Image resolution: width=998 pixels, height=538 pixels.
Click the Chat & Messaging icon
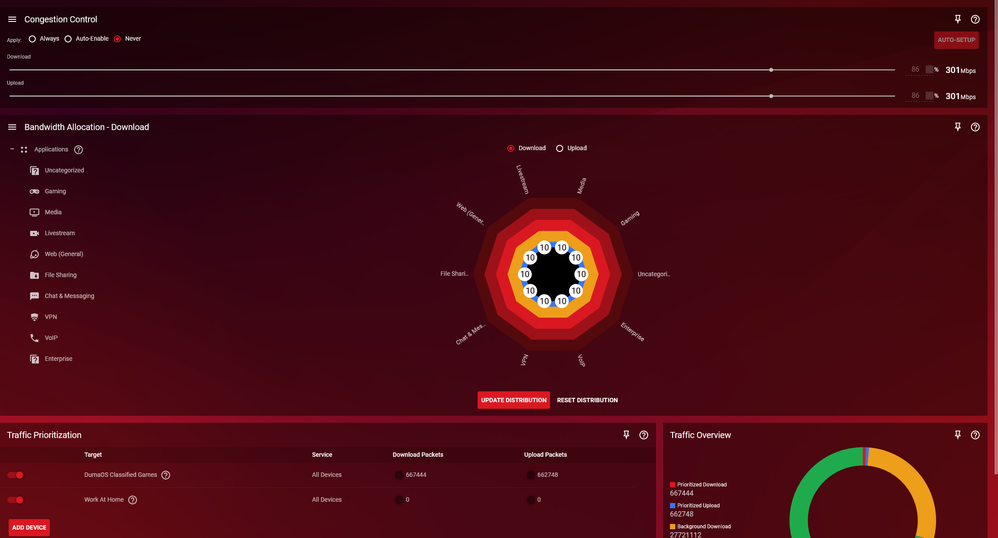pos(34,296)
